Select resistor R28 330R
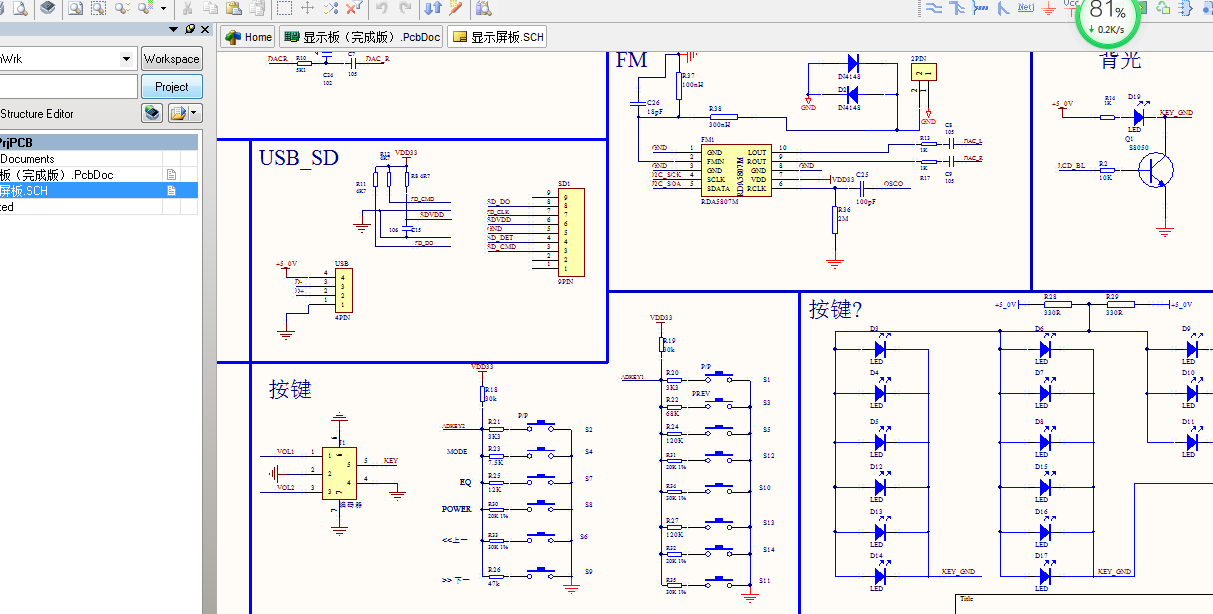 1056,304
